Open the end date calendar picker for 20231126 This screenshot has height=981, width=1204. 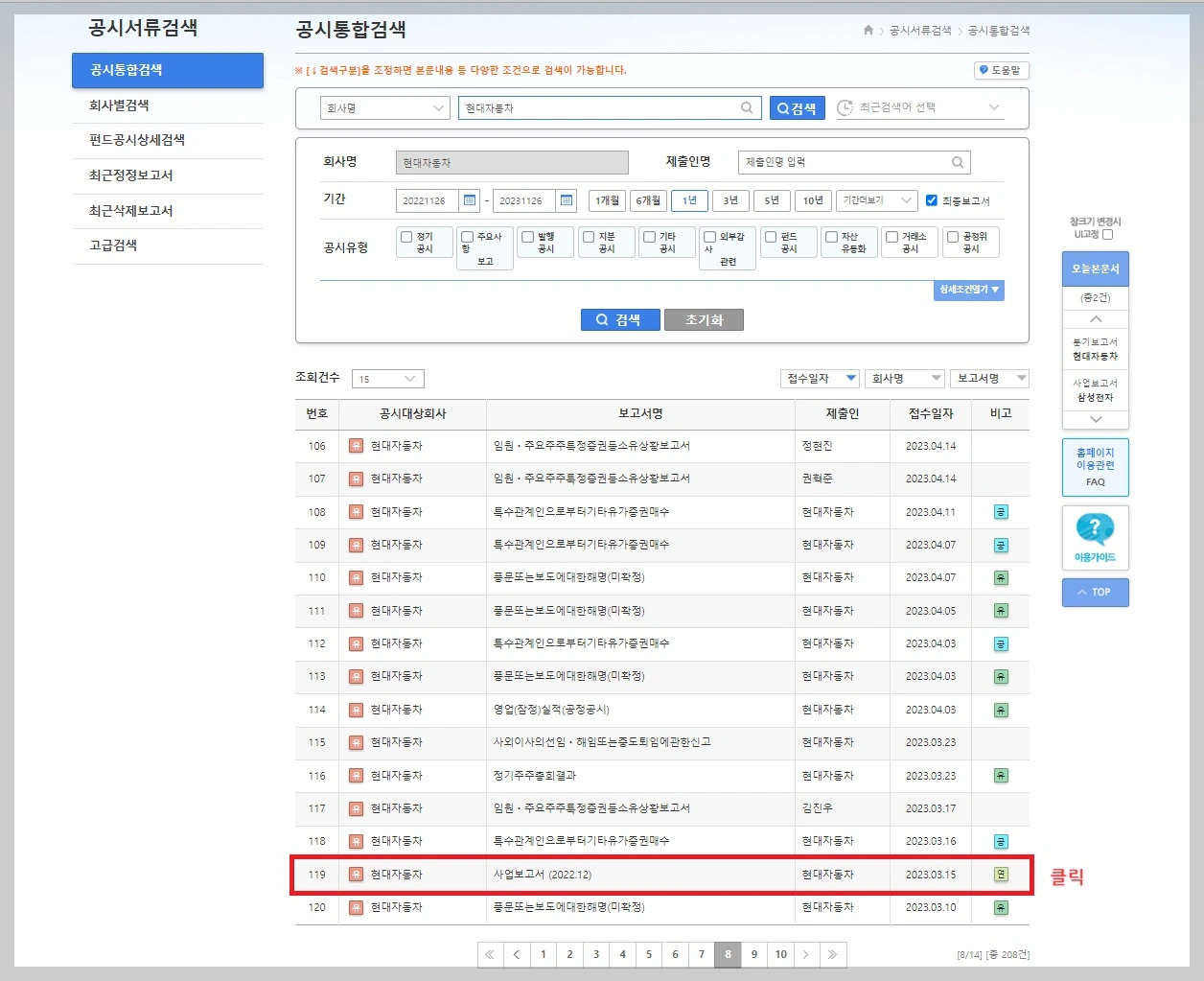[567, 200]
